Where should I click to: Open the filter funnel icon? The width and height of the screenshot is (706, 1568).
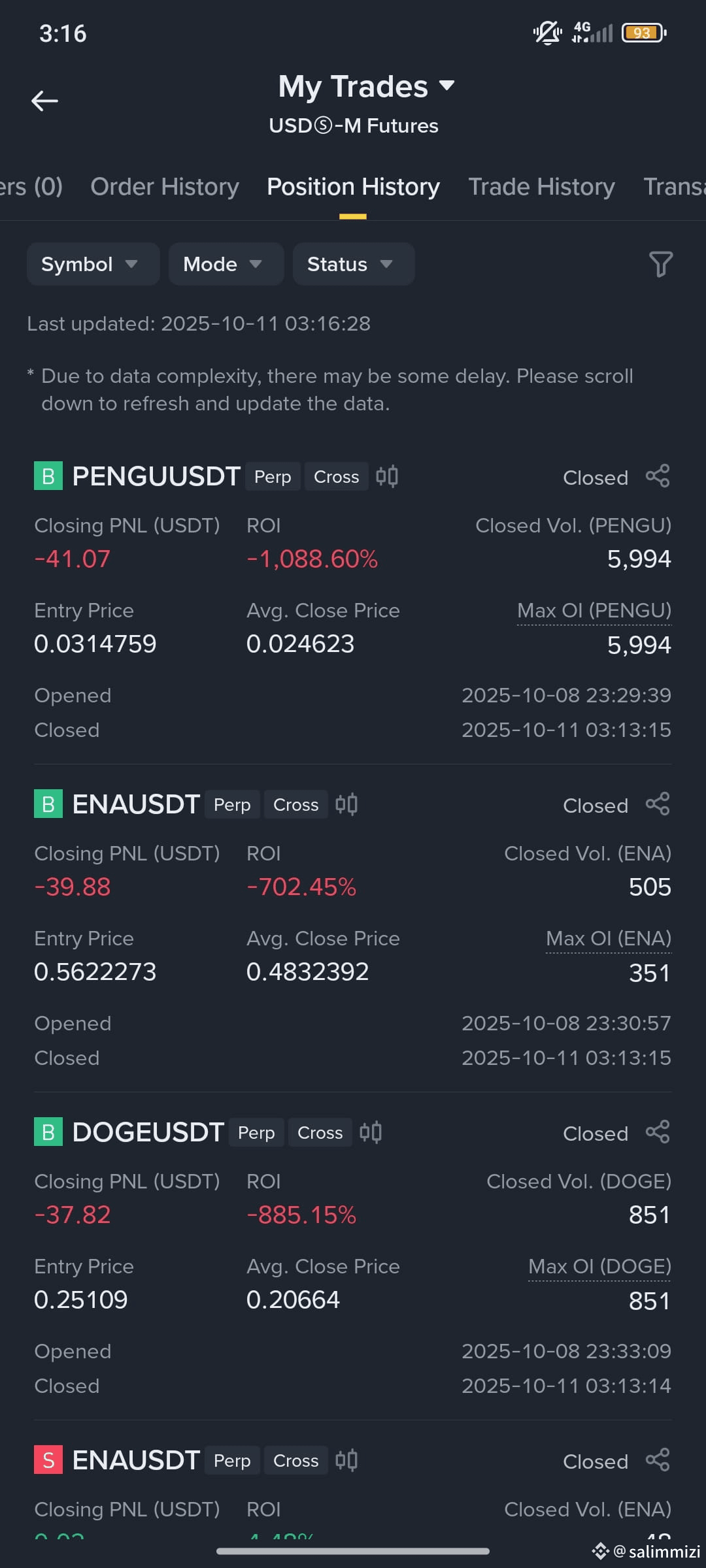660,264
